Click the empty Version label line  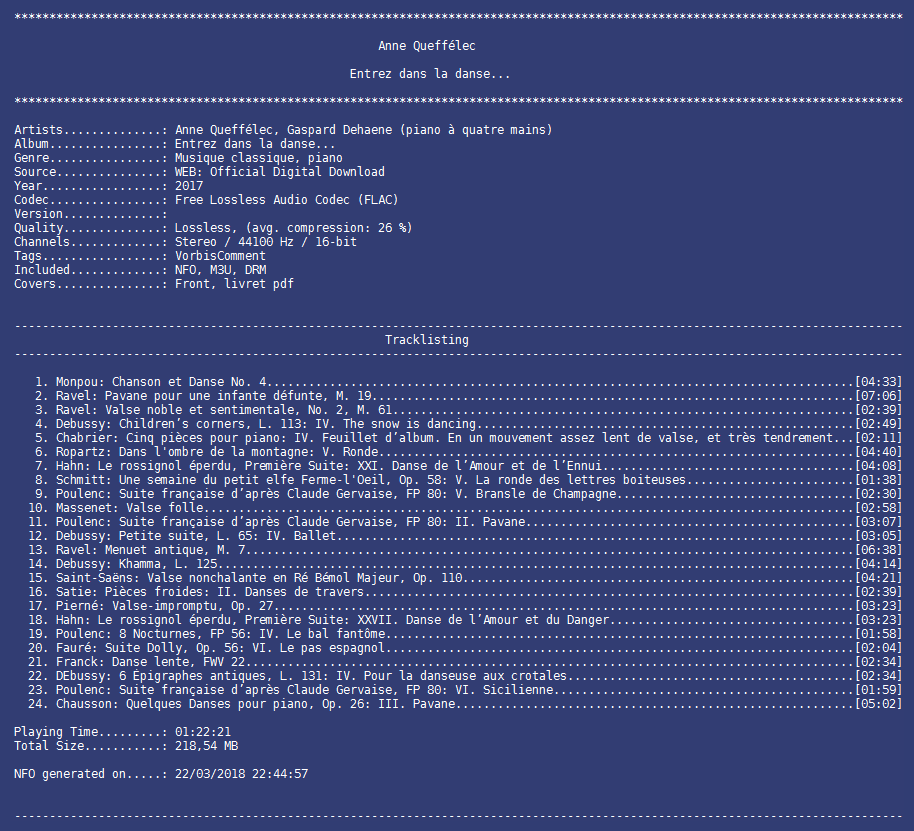[91, 214]
